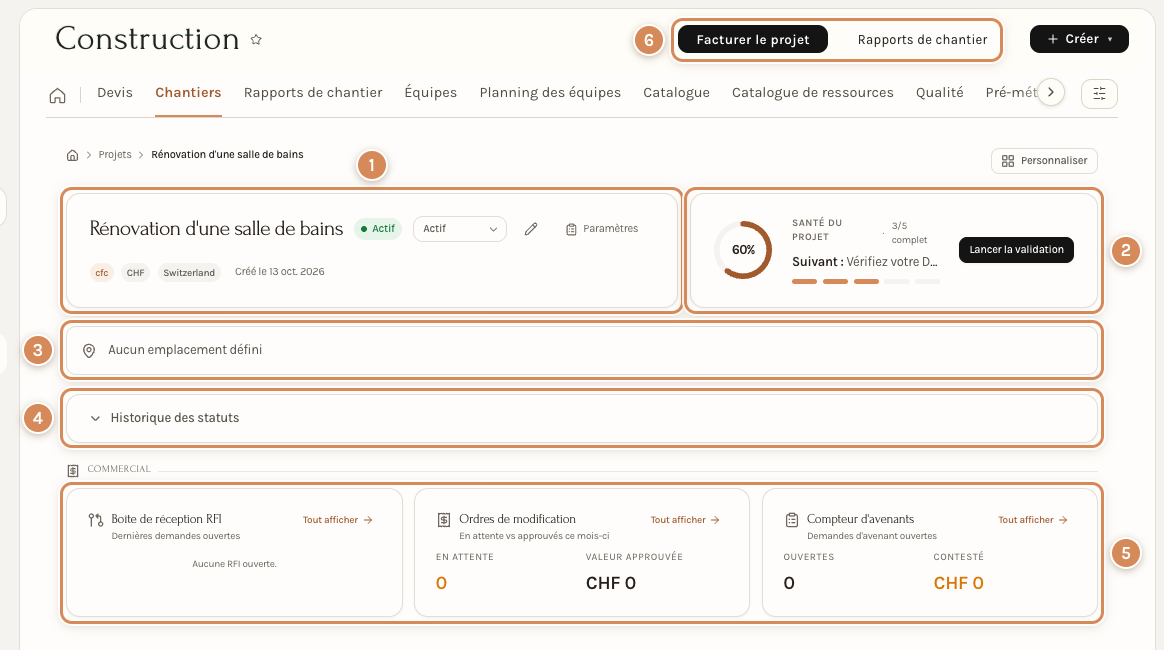Click the project health step progress bar
The height and width of the screenshot is (650, 1164).
866,282
